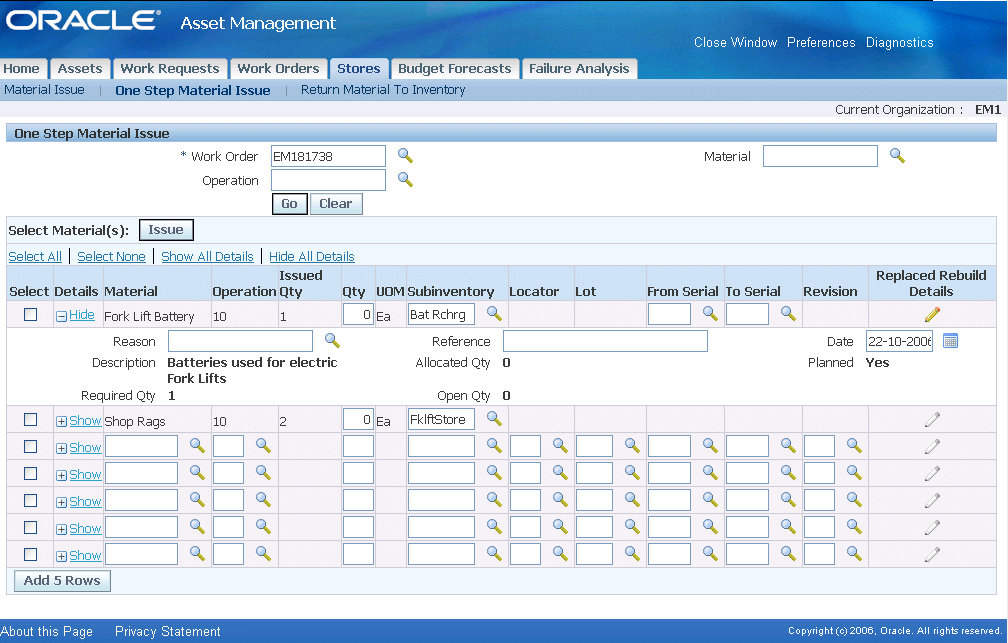
Task: Search Revision in first empty row
Action: coord(854,446)
